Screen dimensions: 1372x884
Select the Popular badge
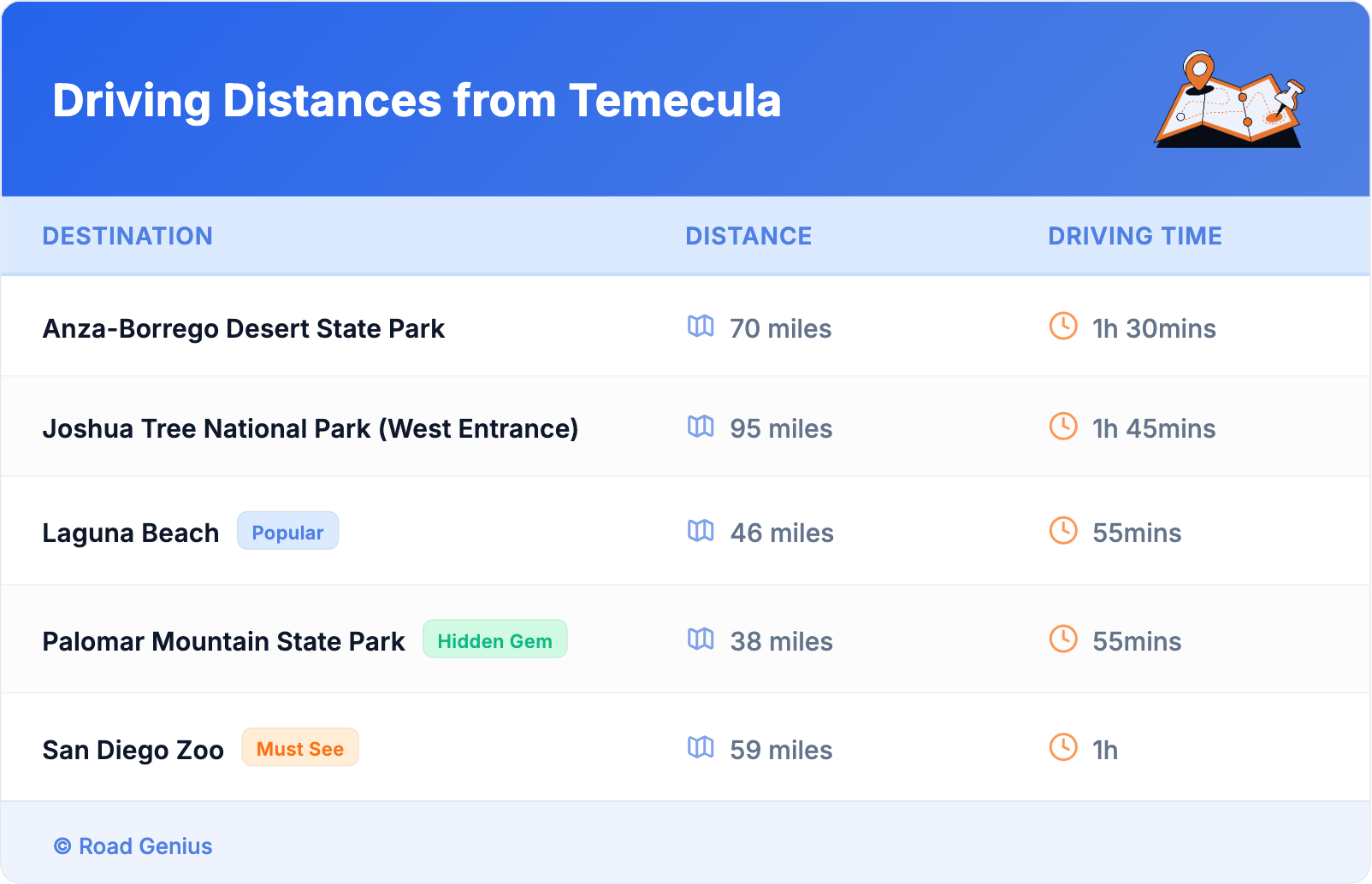(x=287, y=532)
